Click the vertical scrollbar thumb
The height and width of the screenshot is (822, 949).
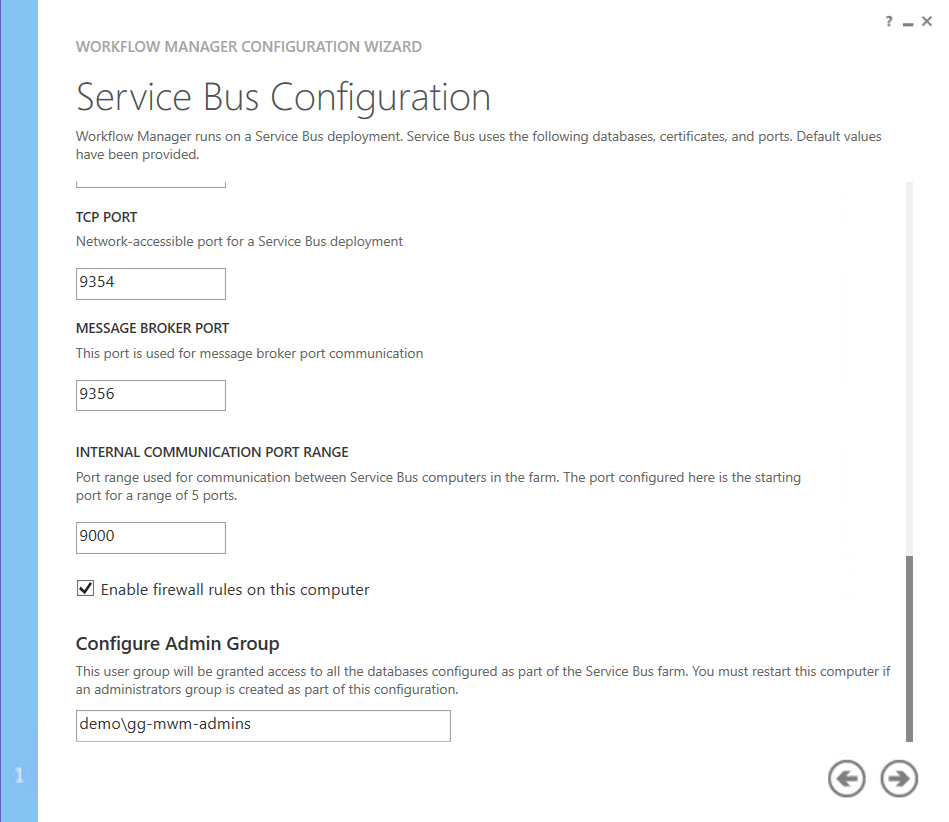point(909,648)
